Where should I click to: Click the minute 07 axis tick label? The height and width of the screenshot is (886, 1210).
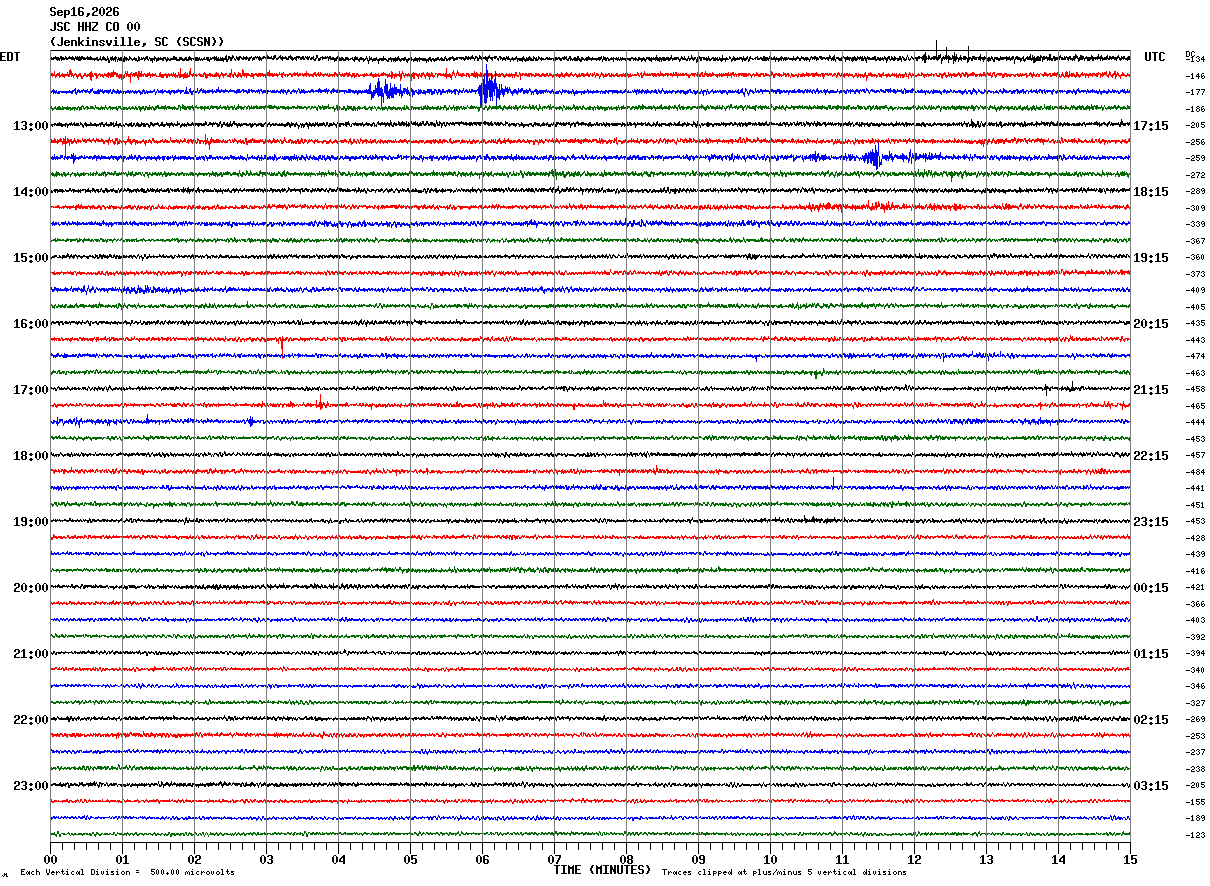click(x=554, y=859)
